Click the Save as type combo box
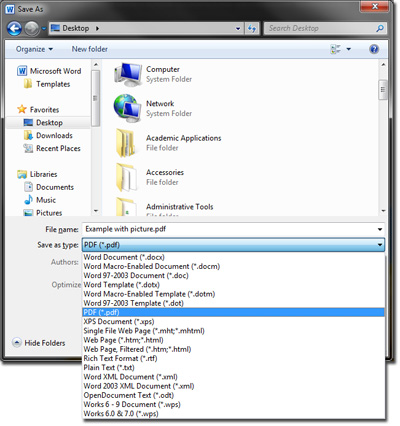Viewport: 400px width, 426px height. [x=233, y=245]
